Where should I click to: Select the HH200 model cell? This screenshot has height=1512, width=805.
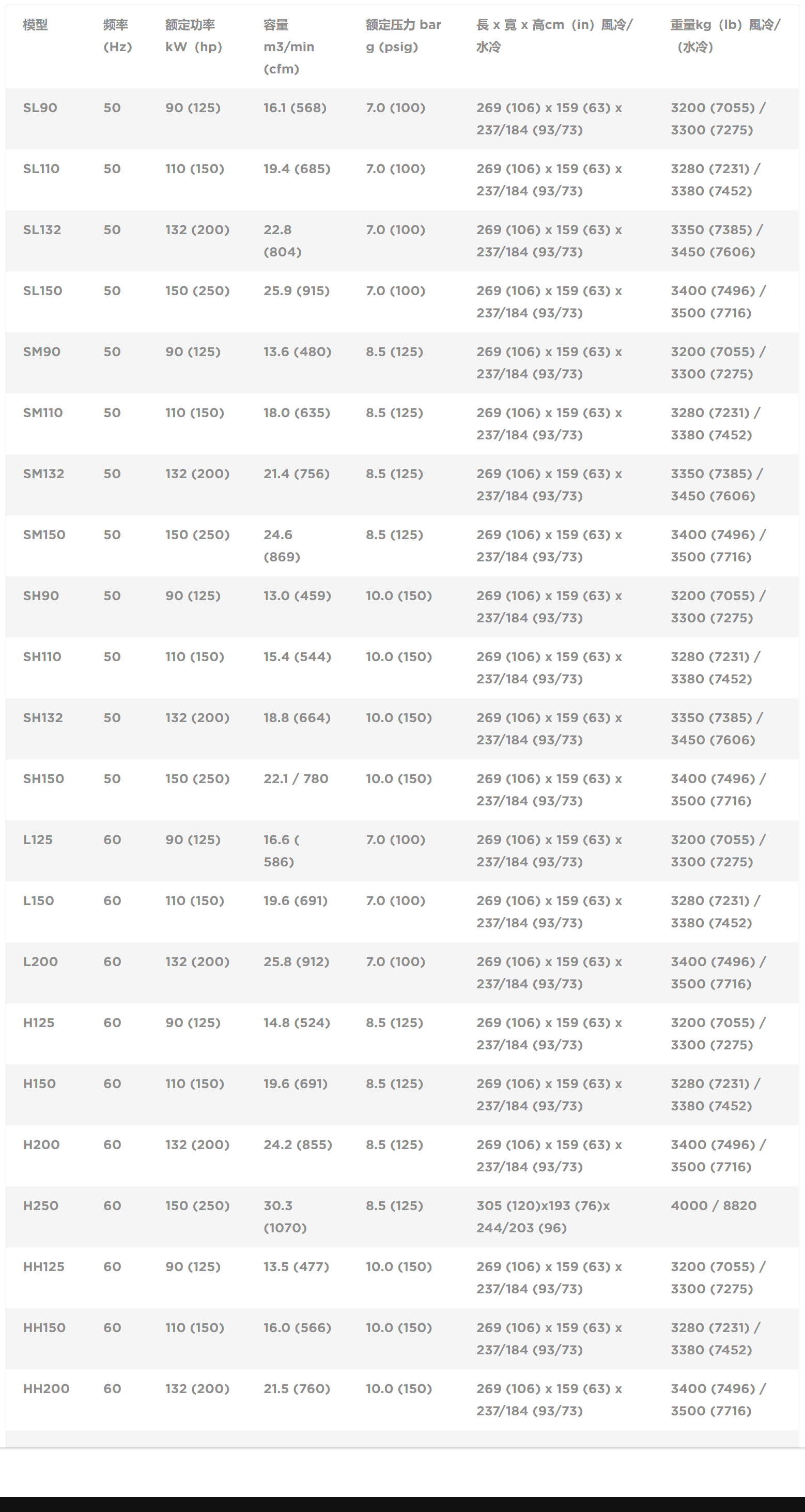(47, 1389)
